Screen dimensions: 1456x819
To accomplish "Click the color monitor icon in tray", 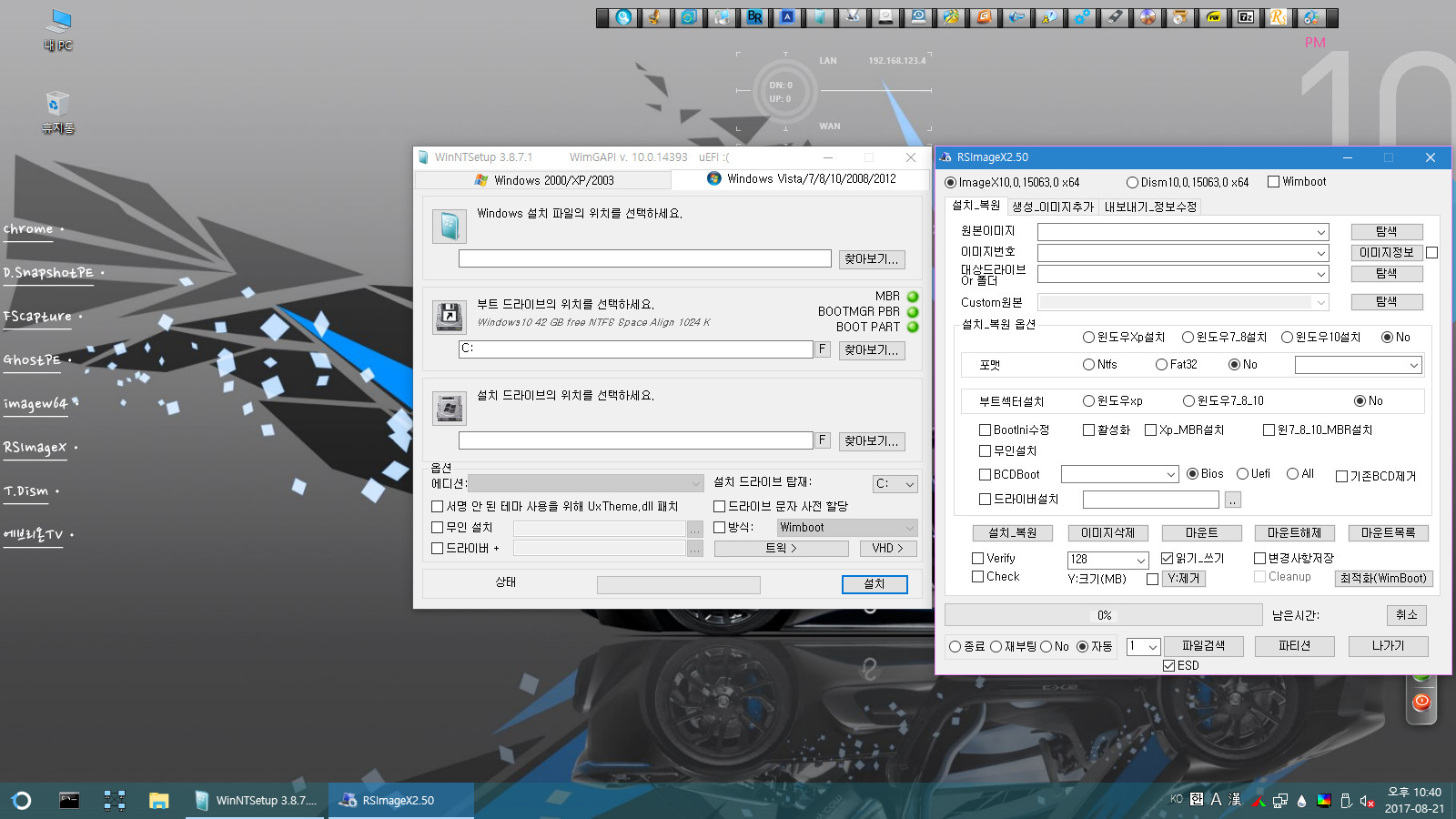I will [x=1324, y=801].
